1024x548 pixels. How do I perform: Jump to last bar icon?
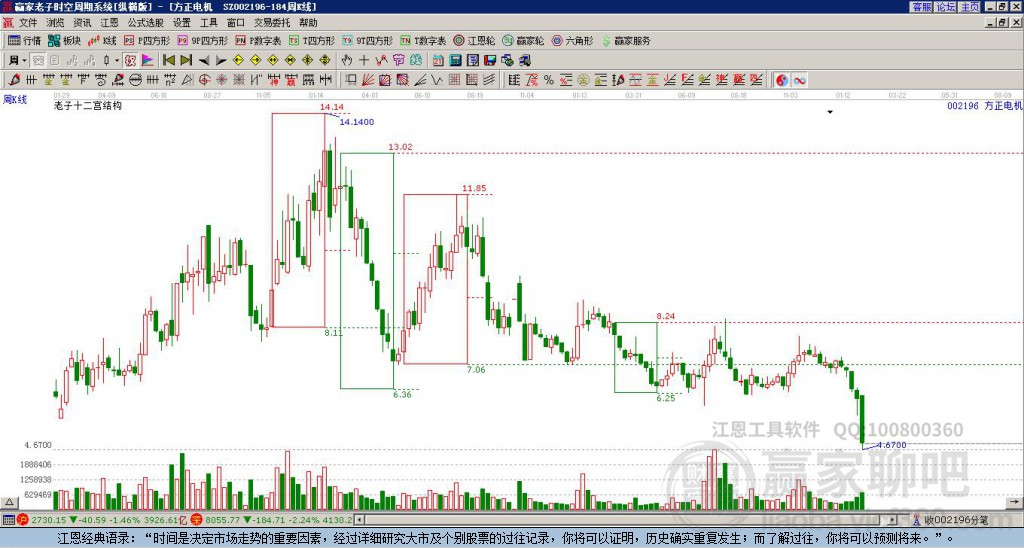pos(185,61)
